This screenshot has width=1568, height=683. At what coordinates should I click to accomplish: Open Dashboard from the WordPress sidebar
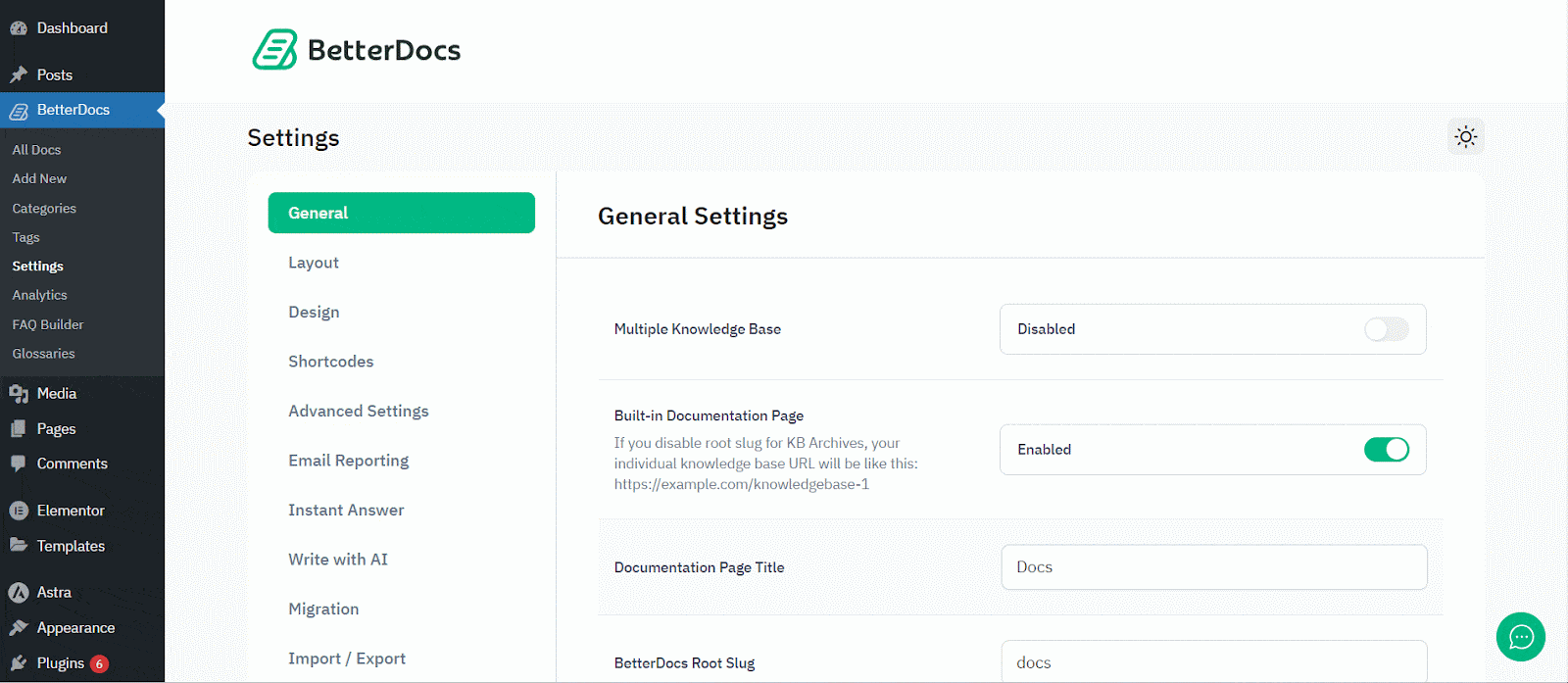coord(72,28)
